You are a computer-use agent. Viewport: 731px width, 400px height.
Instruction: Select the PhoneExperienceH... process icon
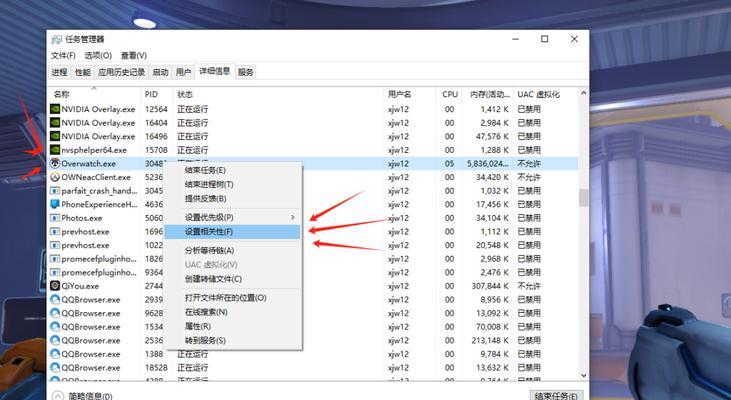(55, 204)
